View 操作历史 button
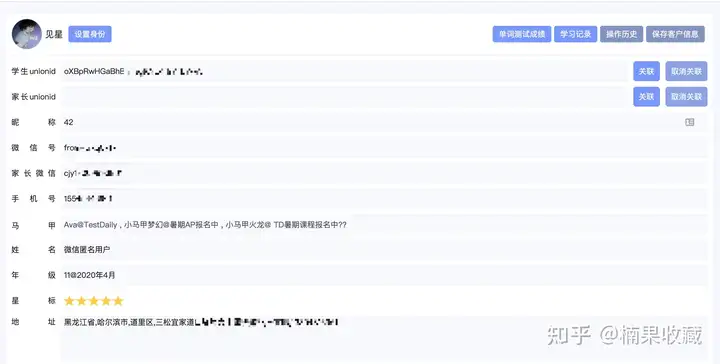Screen dimensions: 720x364 tap(621, 34)
